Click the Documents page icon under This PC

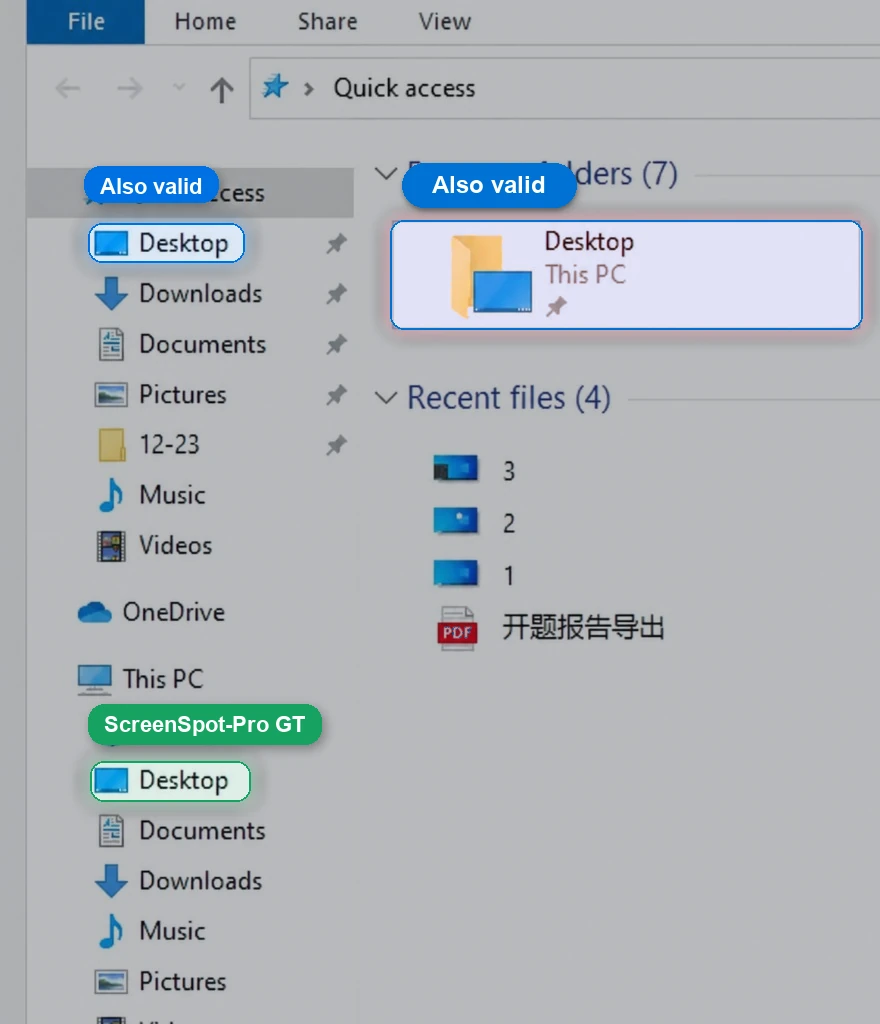pos(111,831)
